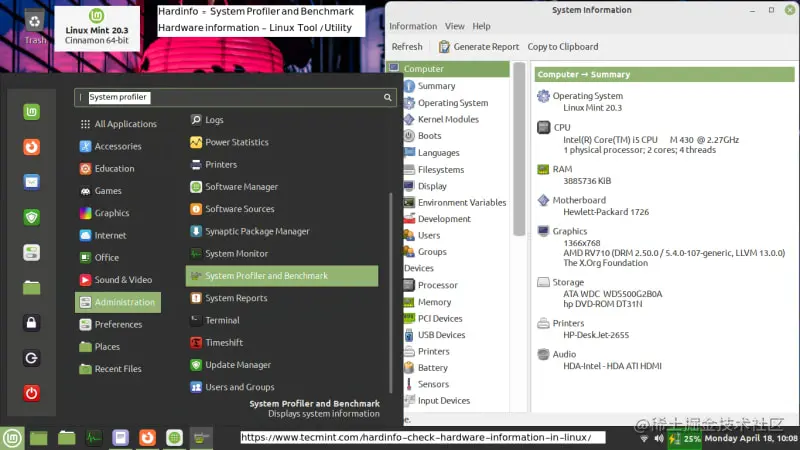Select the Computer node in the tree
The image size is (800, 450).
coord(448,69)
